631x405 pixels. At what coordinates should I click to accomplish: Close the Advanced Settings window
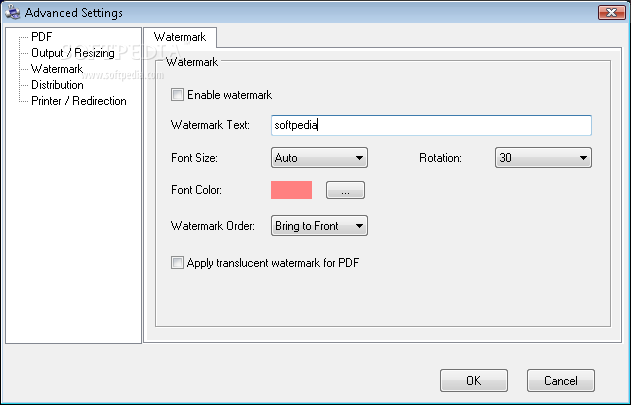(x=611, y=12)
